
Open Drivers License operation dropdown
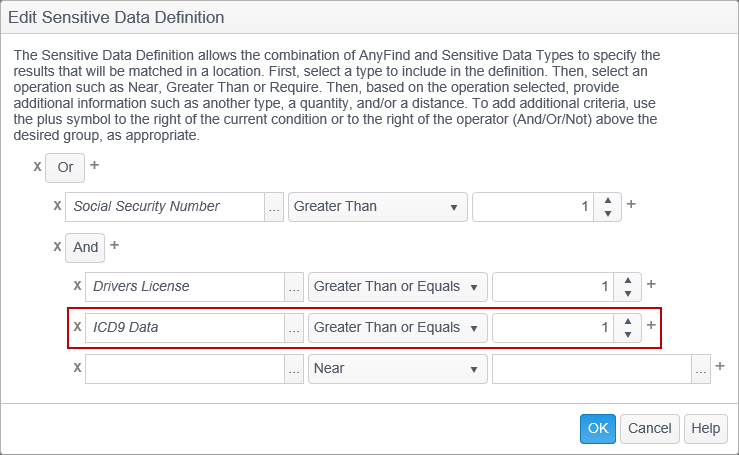click(397, 287)
